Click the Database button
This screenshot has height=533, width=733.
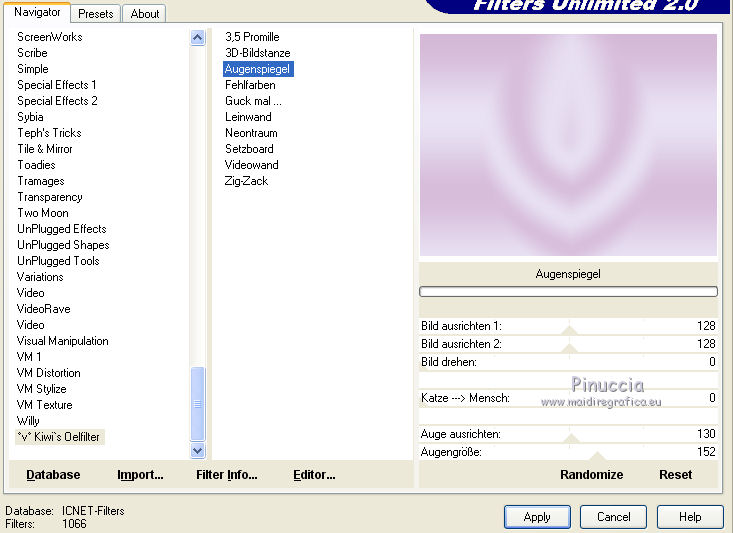click(x=53, y=475)
